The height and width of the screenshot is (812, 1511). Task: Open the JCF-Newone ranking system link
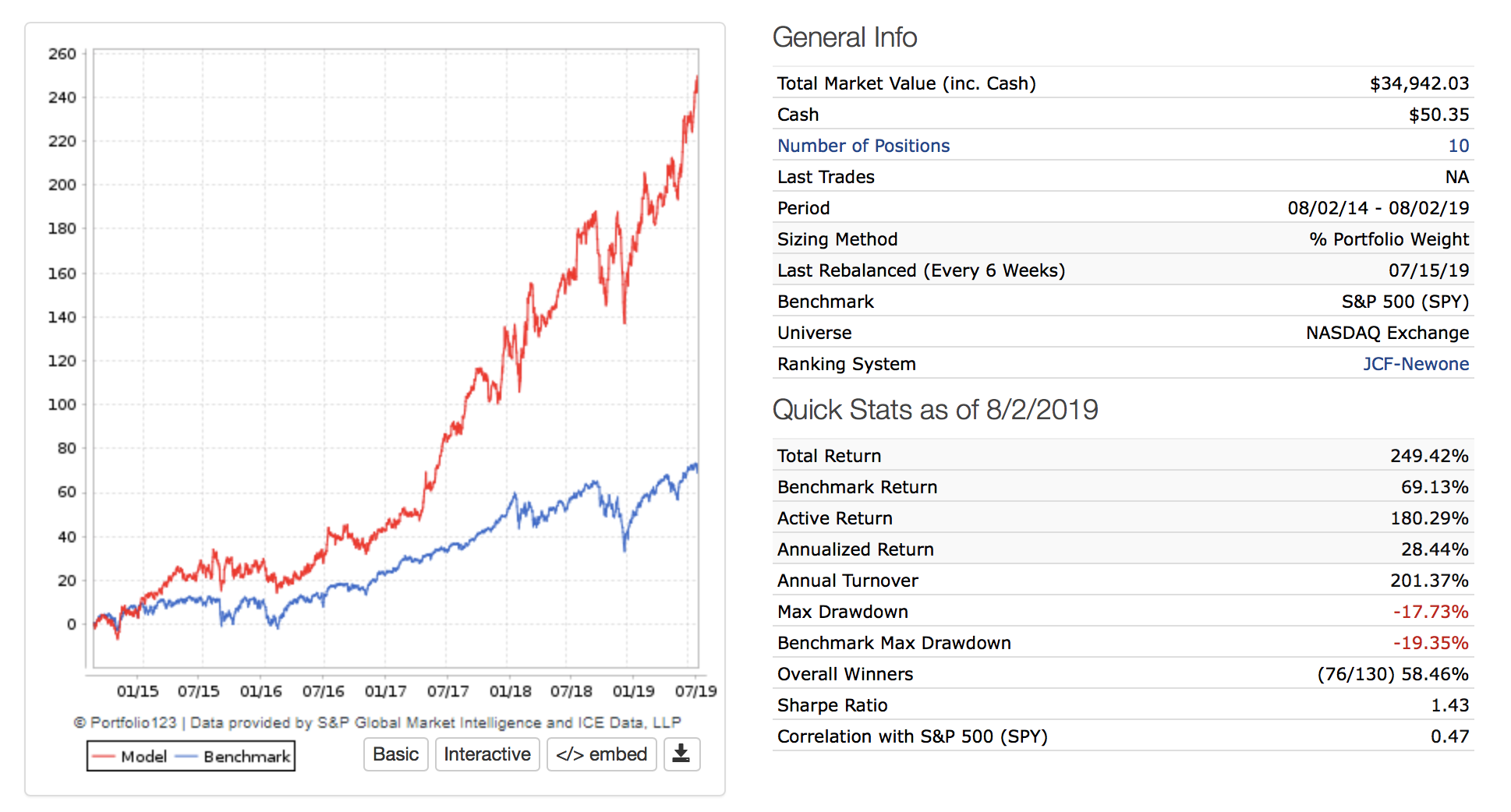(x=1415, y=364)
